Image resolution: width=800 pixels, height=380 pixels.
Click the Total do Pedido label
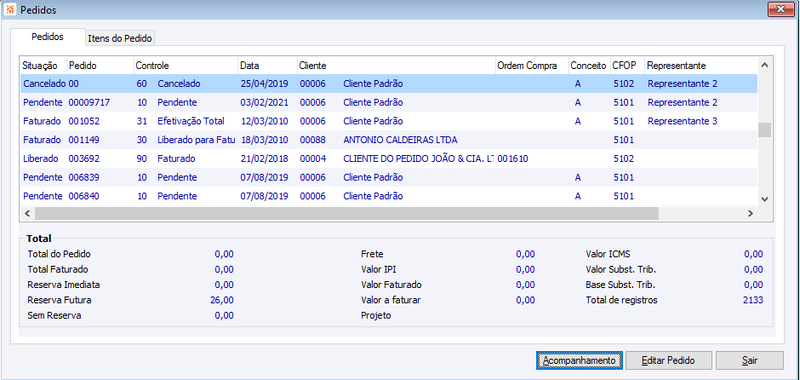click(59, 254)
